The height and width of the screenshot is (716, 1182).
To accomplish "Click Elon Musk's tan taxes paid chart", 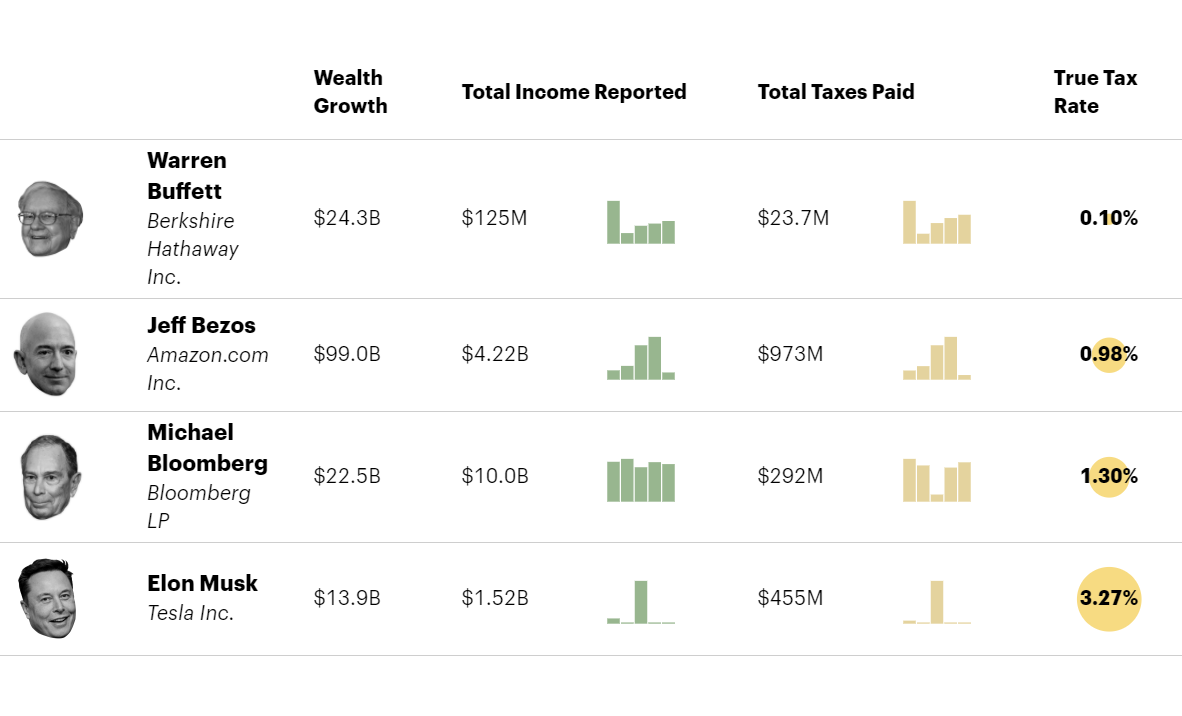I will pyautogui.click(x=937, y=602).
